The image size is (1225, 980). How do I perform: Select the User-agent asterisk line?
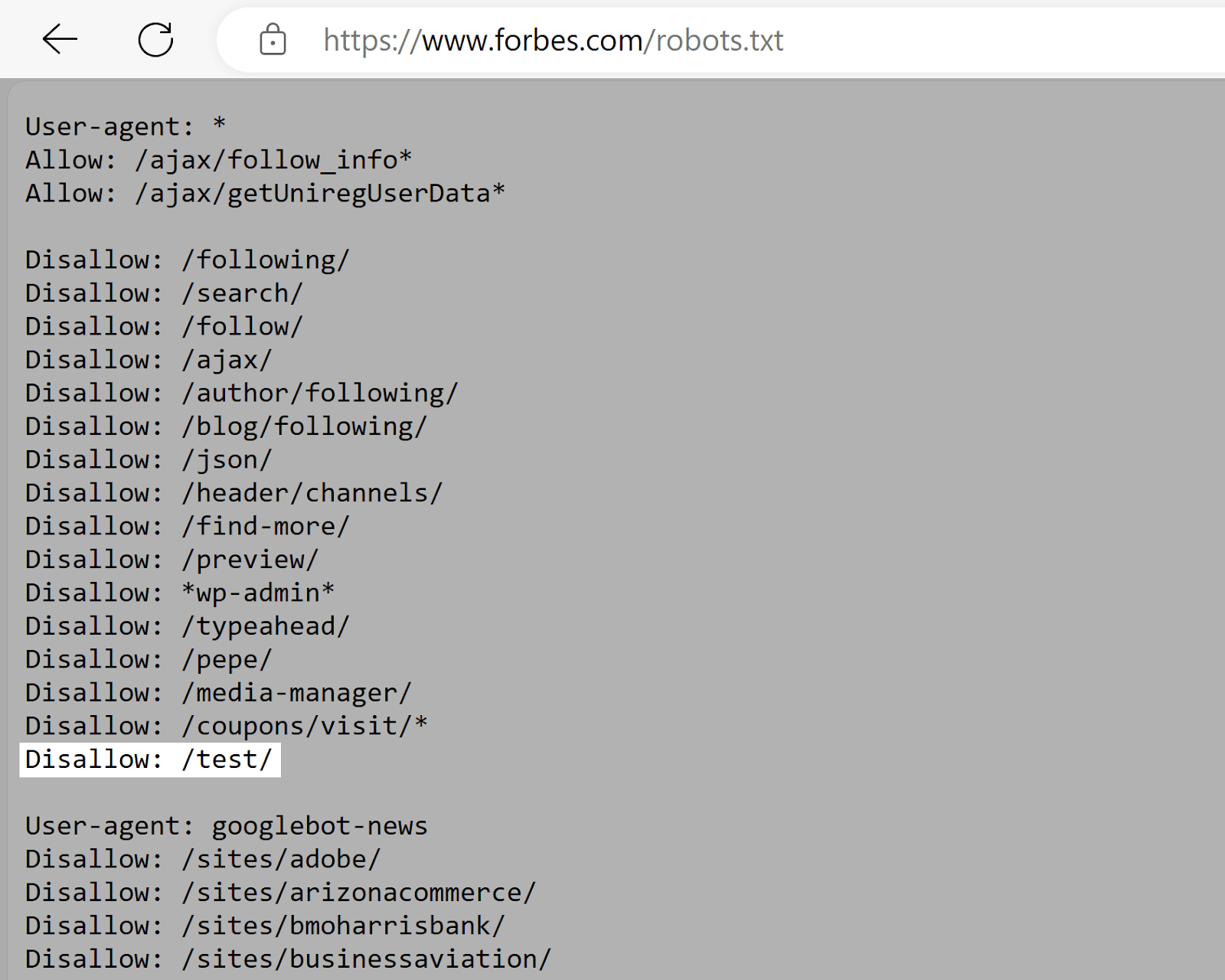point(124,126)
